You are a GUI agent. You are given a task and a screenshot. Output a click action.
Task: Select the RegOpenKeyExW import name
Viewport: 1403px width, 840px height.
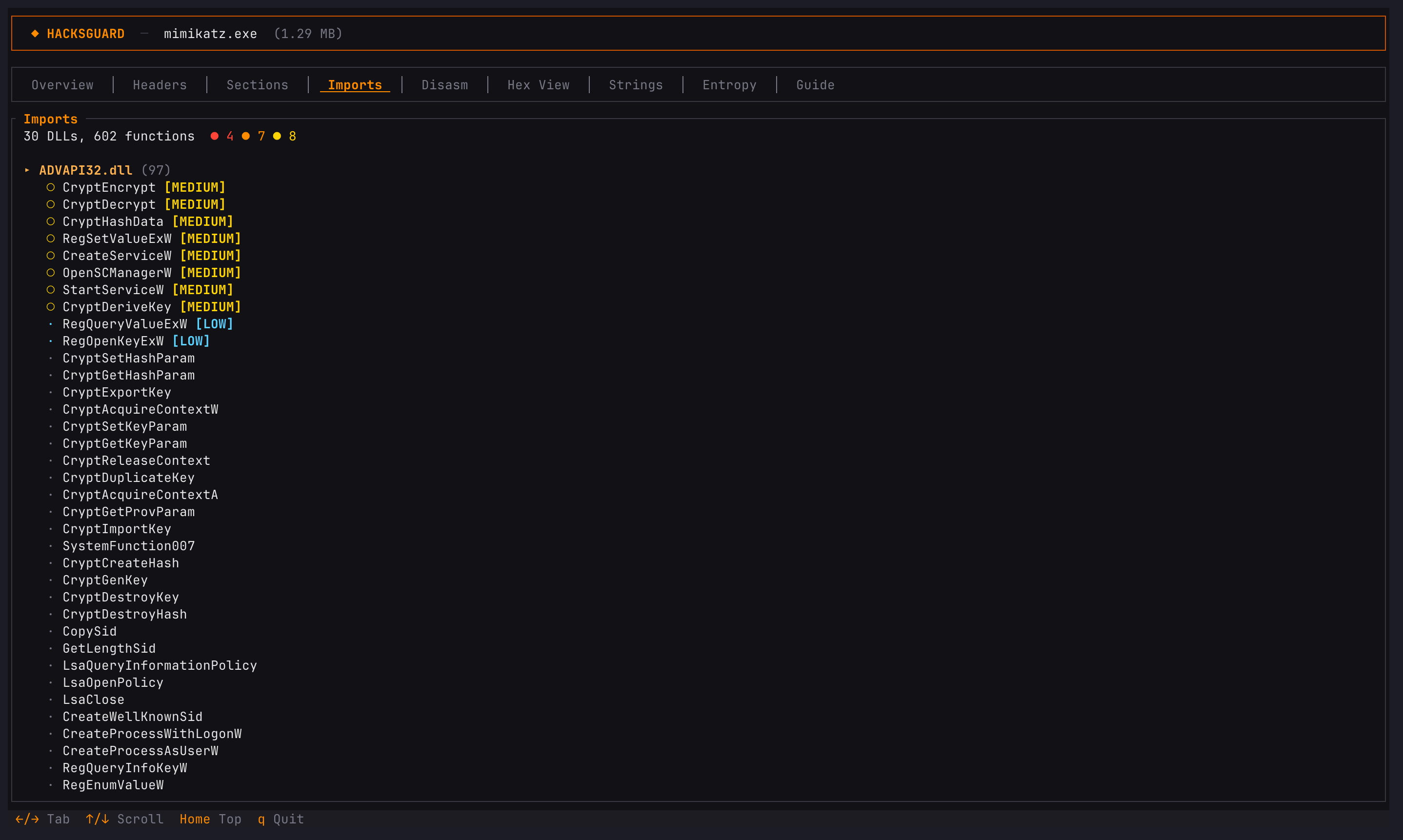coord(113,341)
